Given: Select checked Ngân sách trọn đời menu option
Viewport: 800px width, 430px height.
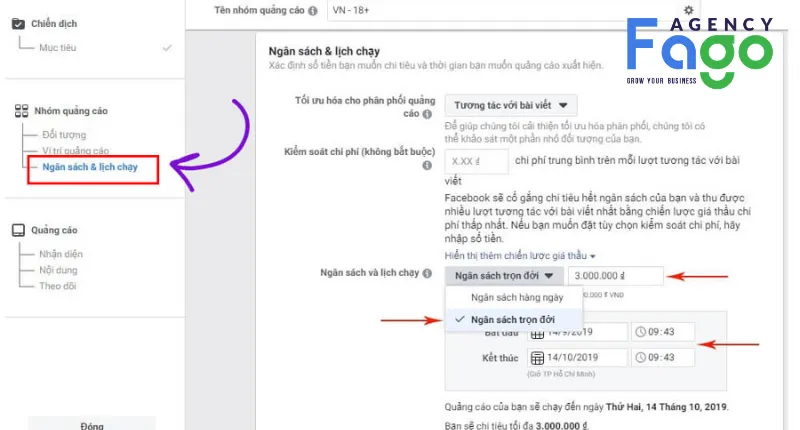Looking at the screenshot, I should [514, 319].
